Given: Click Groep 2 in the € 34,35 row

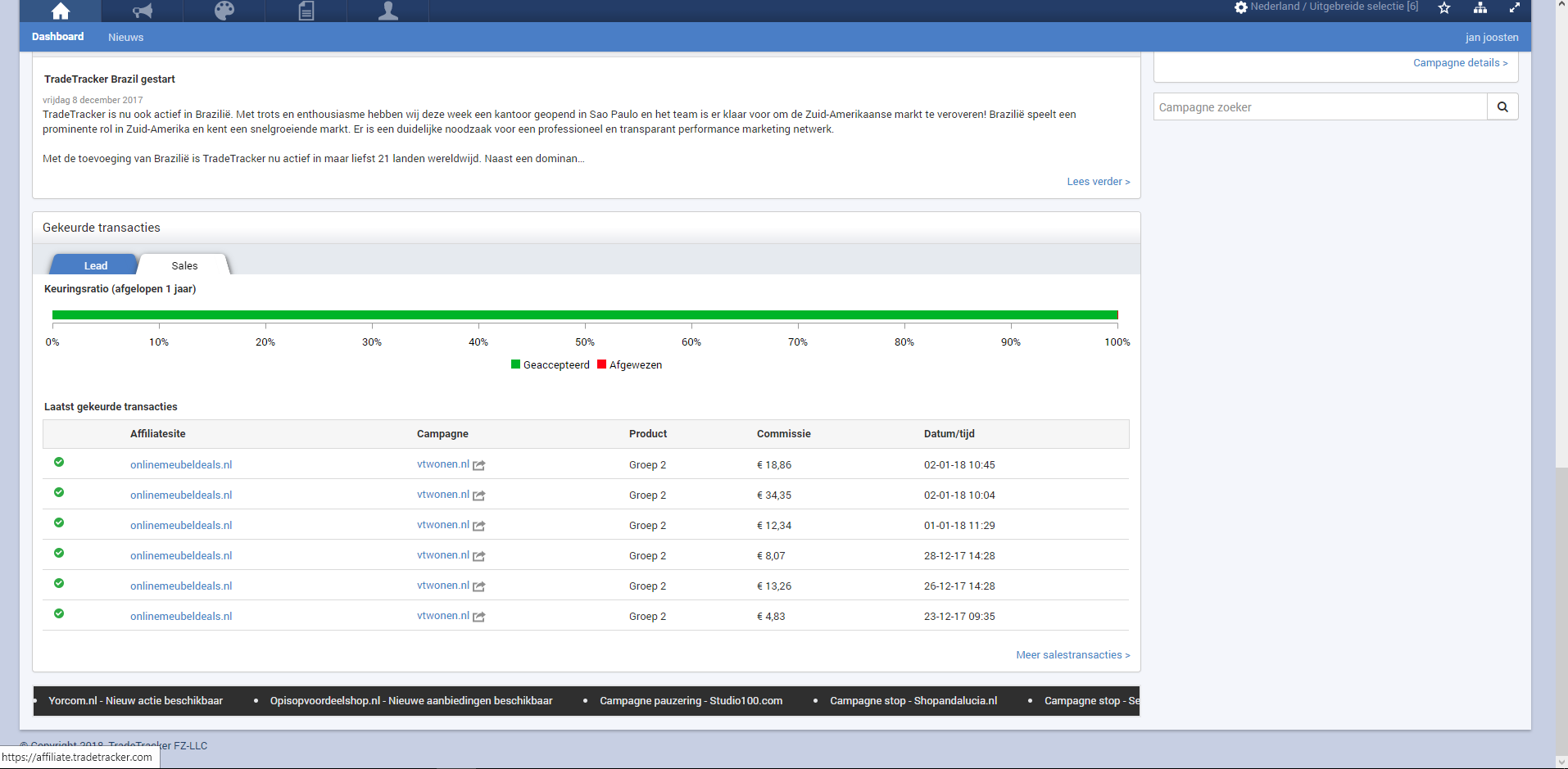Looking at the screenshot, I should coord(647,495).
